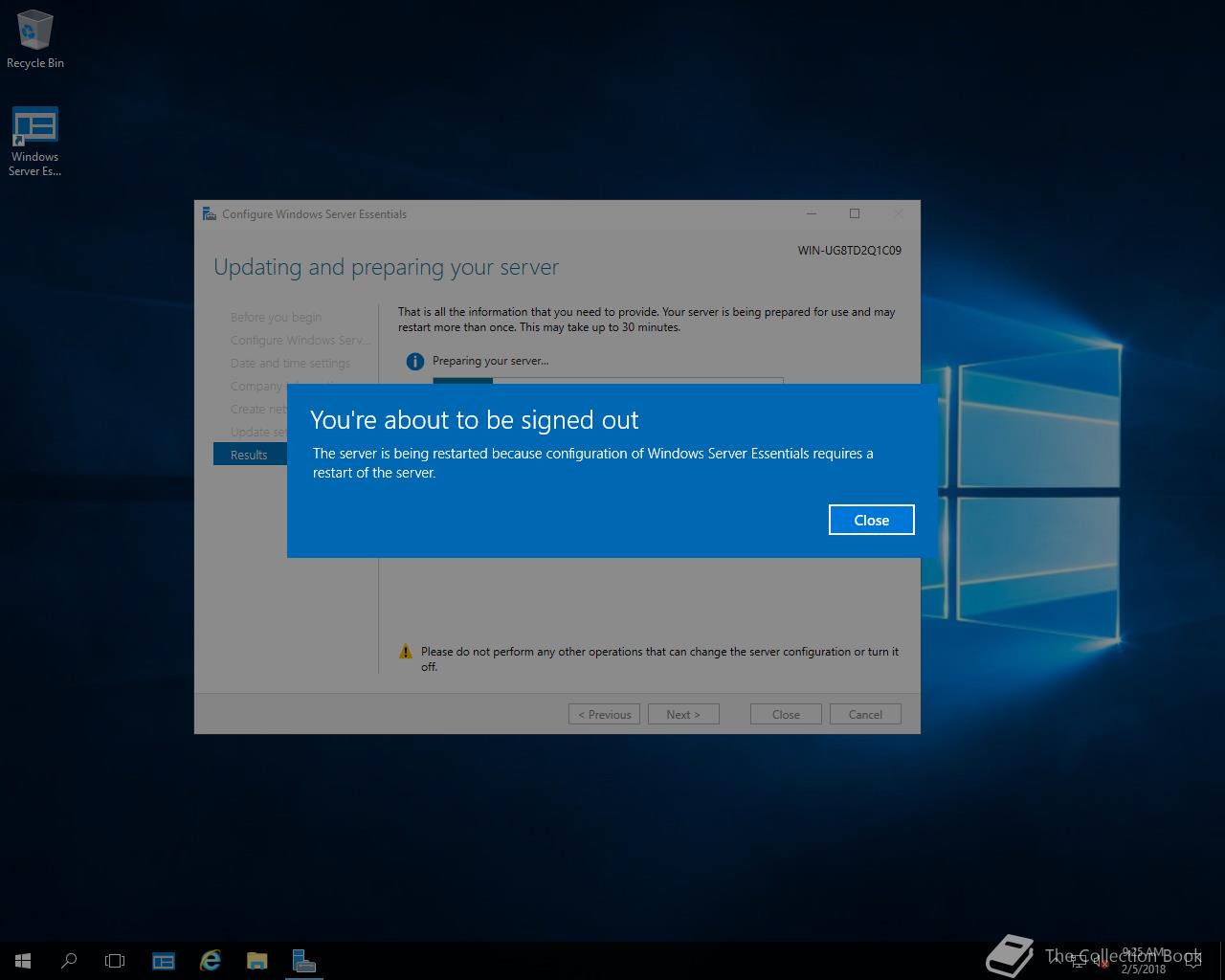
Task: Launch Internet Explorer from the taskbar
Action: (x=211, y=960)
